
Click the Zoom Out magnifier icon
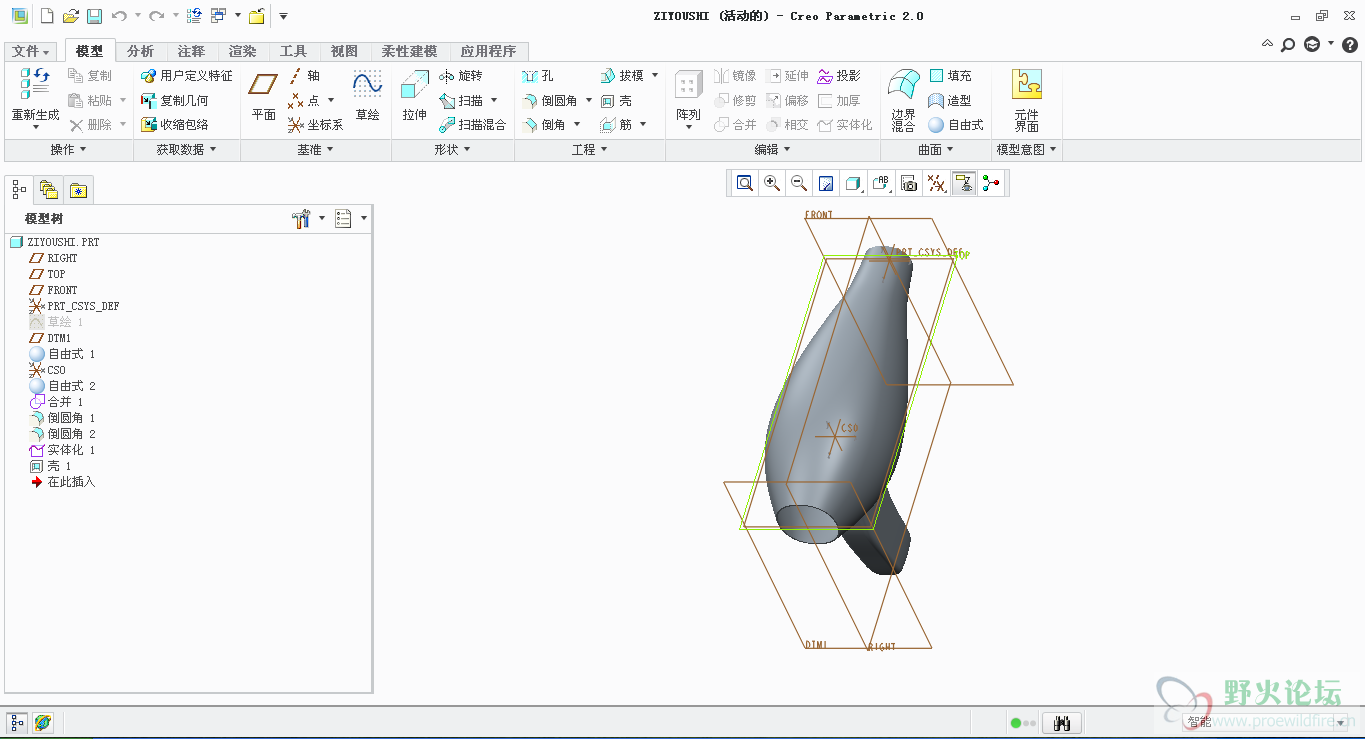[x=799, y=183]
